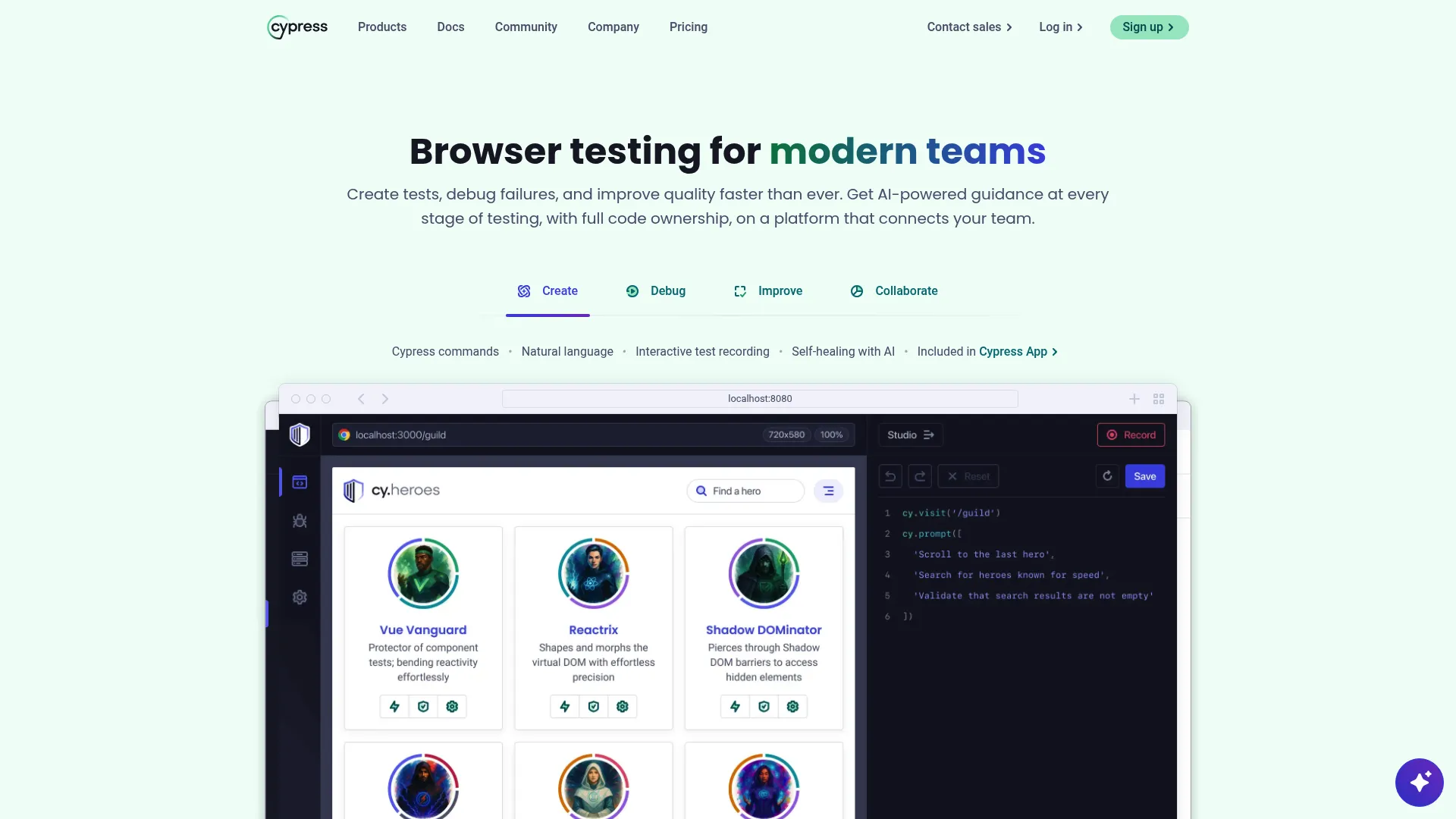Viewport: 1456px width, 819px height.
Task: Click the Contact sales link
Action: click(x=969, y=27)
